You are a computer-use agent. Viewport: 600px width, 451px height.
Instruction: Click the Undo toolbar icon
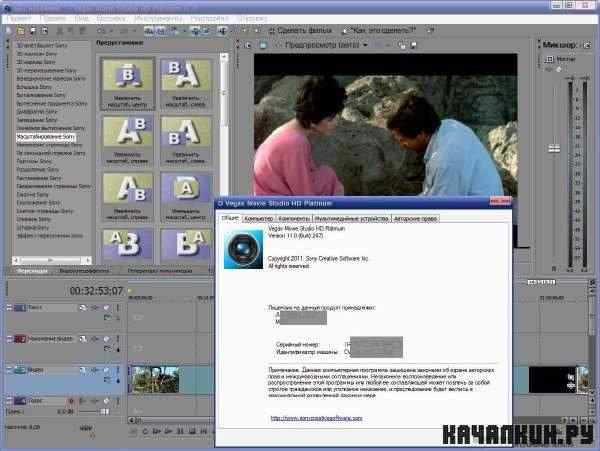click(x=100, y=31)
